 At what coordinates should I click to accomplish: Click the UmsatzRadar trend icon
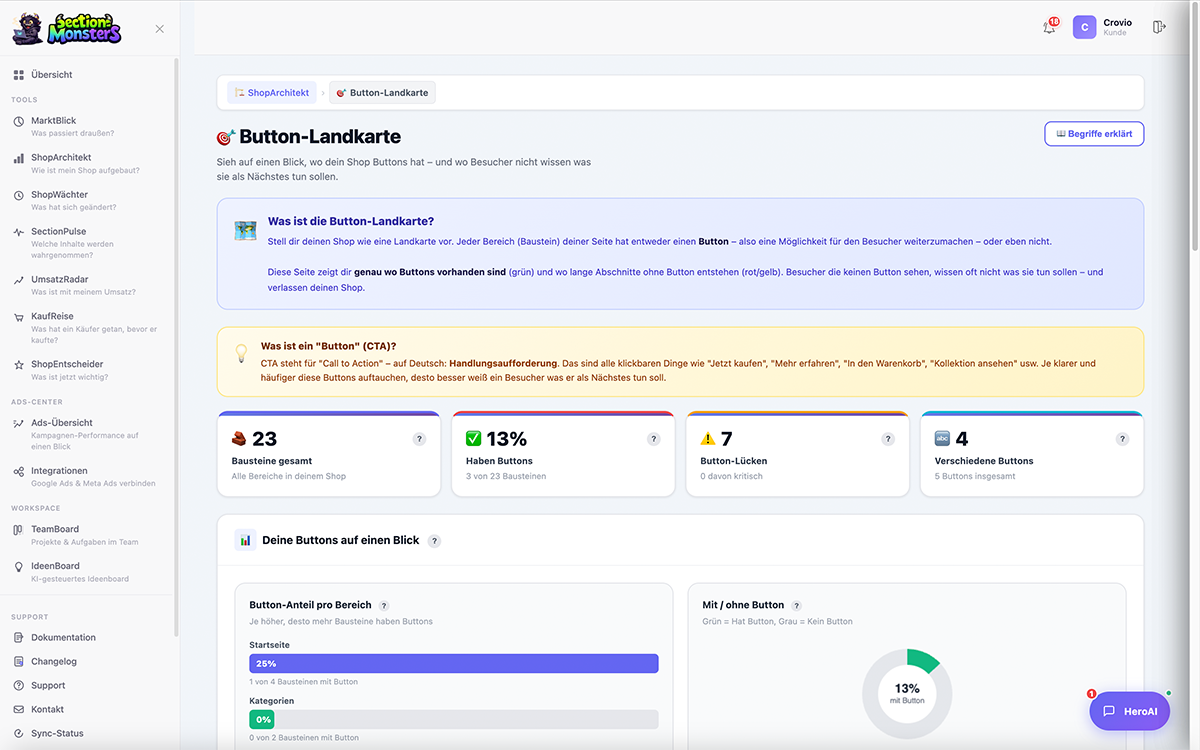pos(19,280)
